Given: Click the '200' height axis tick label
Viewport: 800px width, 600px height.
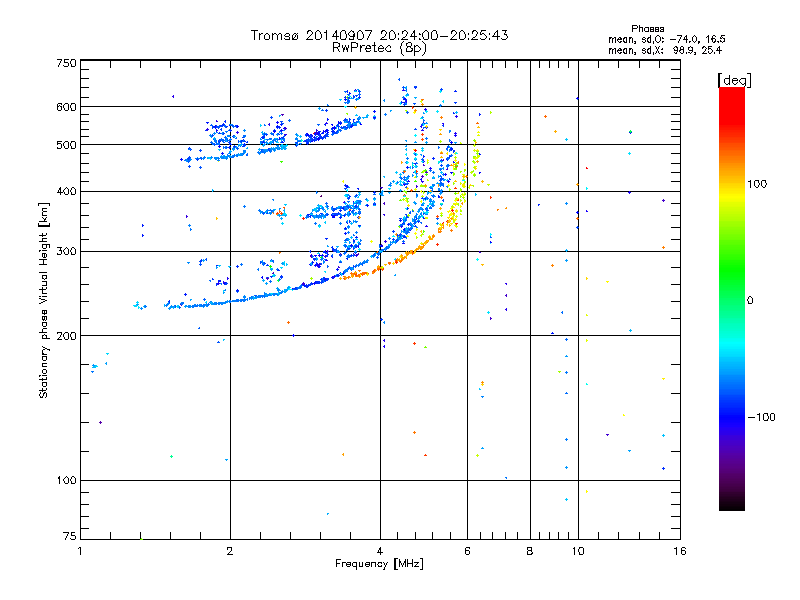Looking at the screenshot, I should point(66,336).
